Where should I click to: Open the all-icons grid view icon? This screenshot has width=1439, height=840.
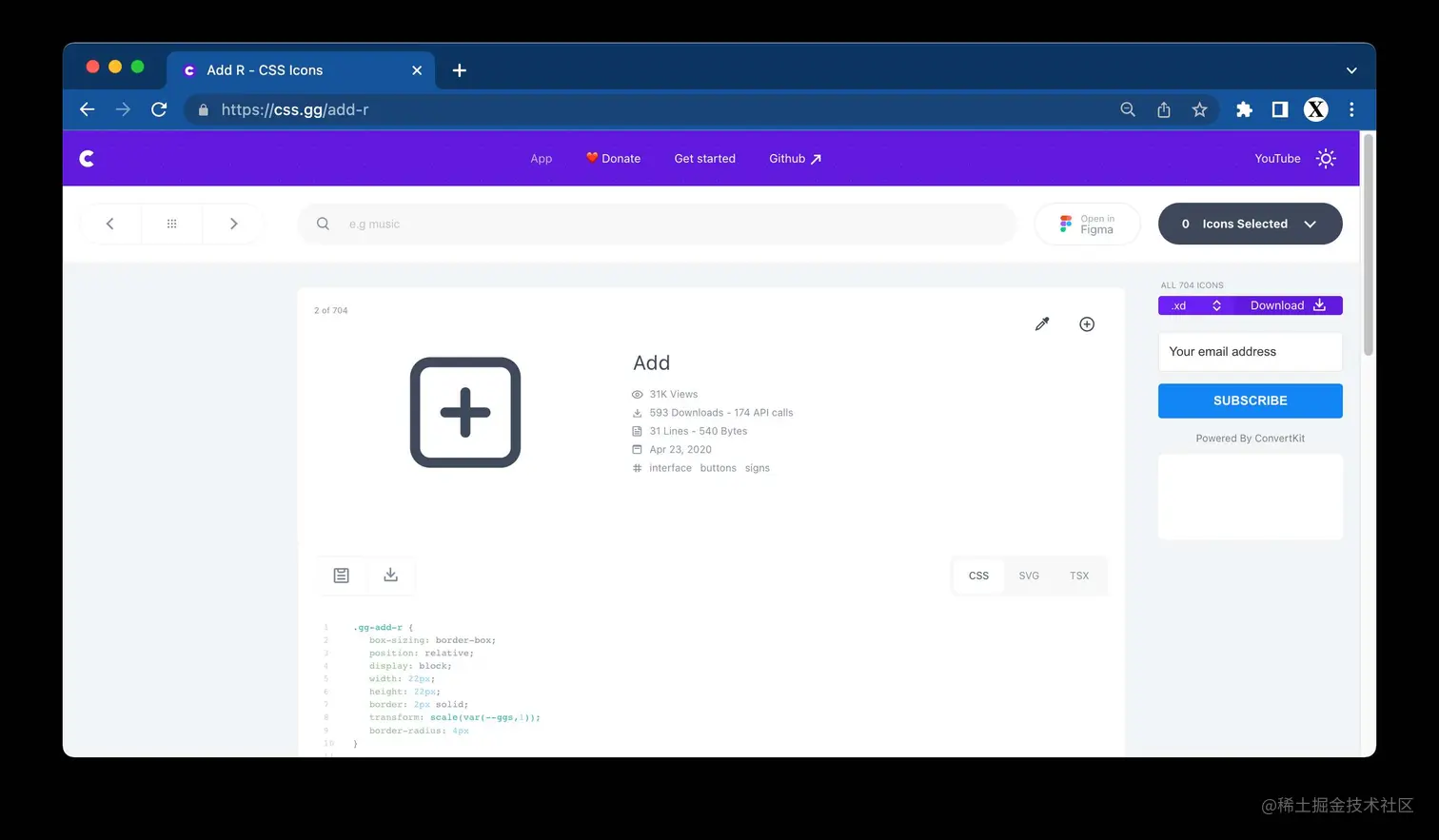171,224
